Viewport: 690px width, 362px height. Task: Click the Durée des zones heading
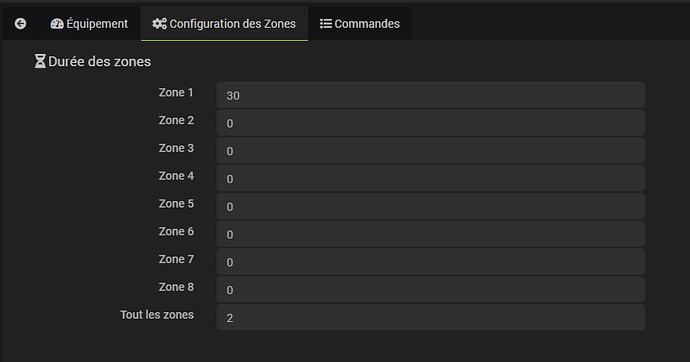tap(99, 62)
